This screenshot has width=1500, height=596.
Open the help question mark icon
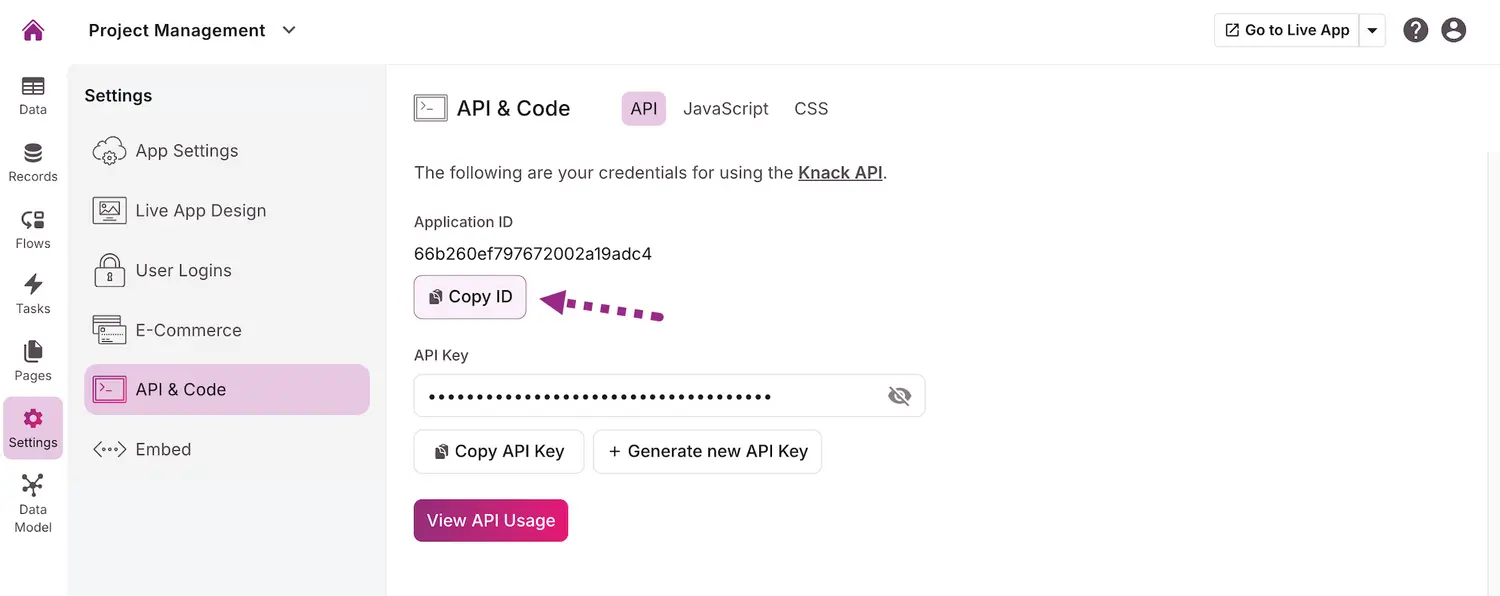(1415, 29)
